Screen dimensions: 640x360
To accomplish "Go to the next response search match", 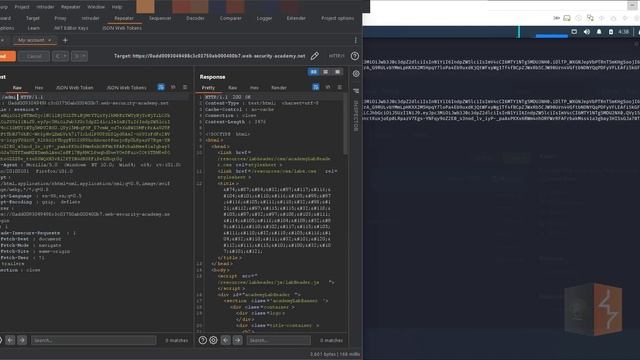I will click(238, 340).
